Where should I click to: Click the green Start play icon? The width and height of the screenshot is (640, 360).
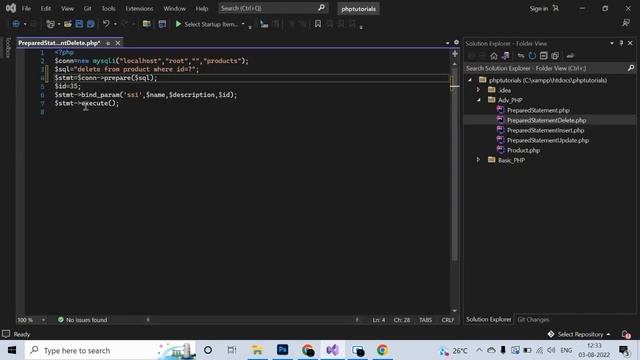click(178, 24)
